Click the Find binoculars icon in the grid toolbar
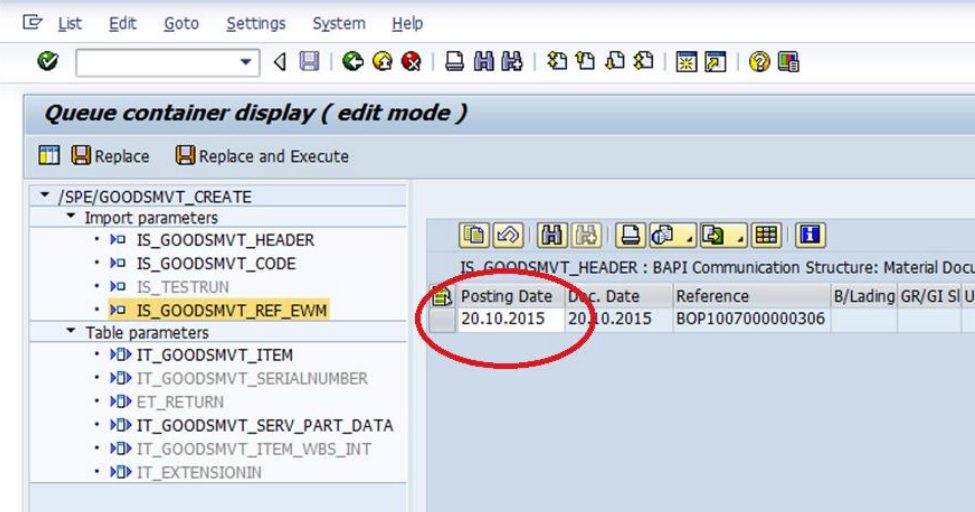The width and height of the screenshot is (975, 512). tap(551, 236)
